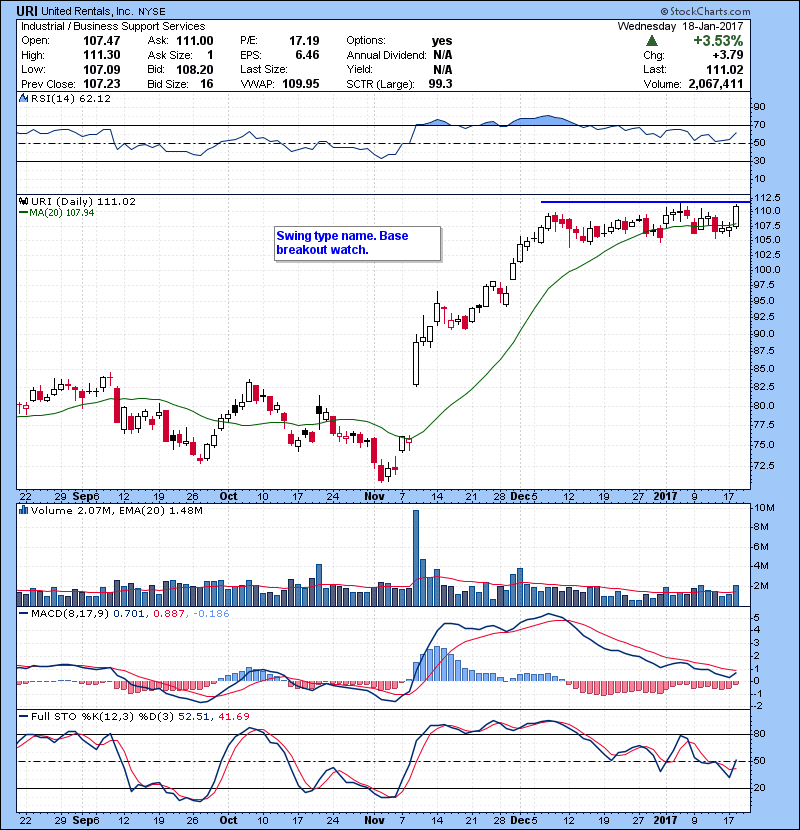The image size is (800, 830).
Task: Click the blue horizontal resistance line
Action: click(645, 202)
